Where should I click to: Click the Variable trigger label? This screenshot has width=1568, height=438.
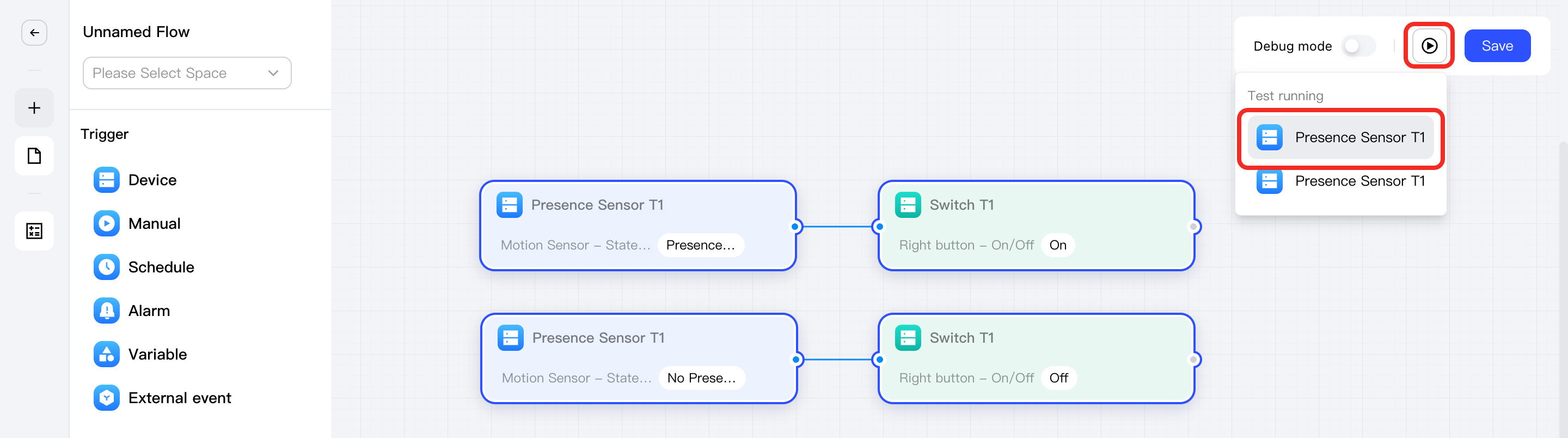coord(158,354)
